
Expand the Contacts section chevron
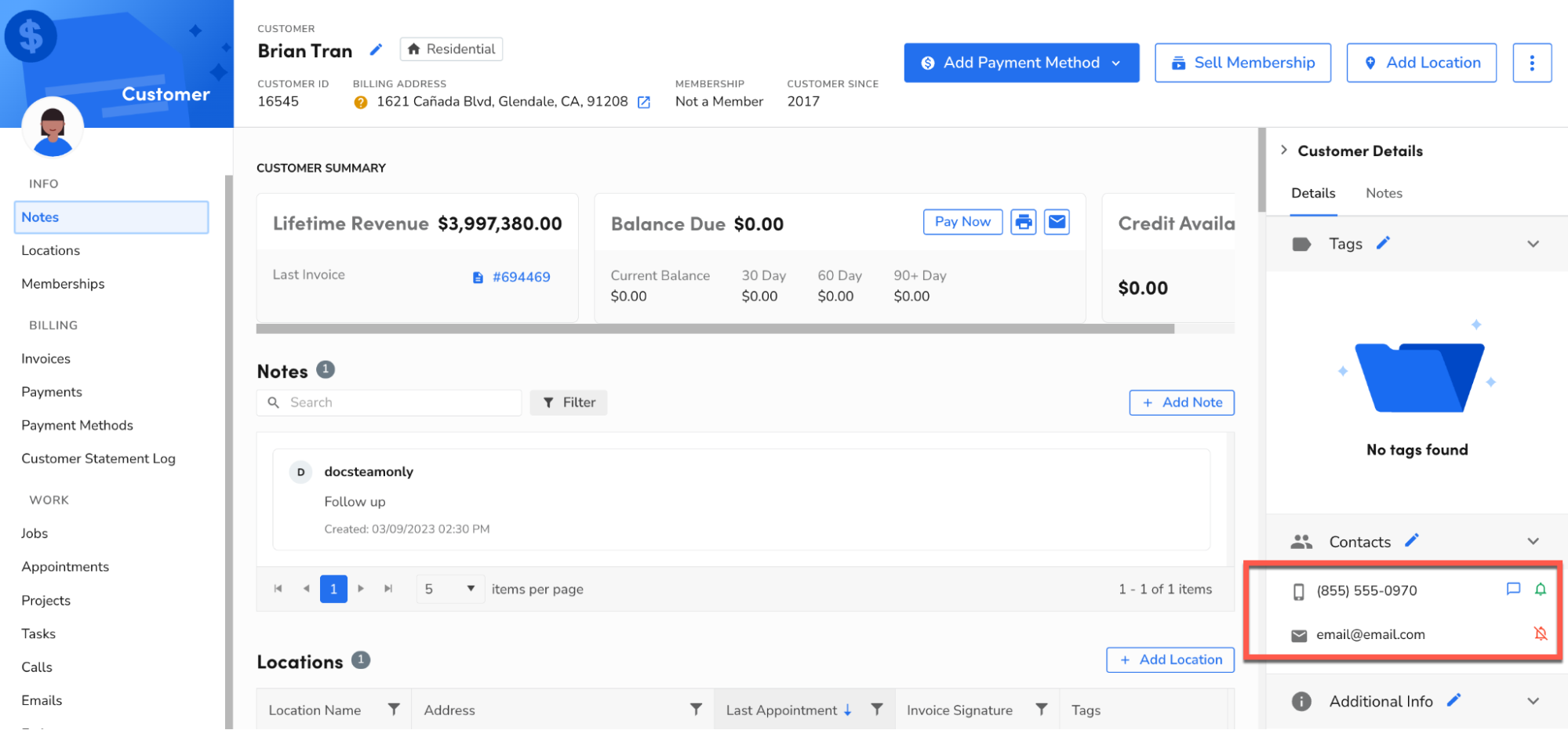[1533, 541]
